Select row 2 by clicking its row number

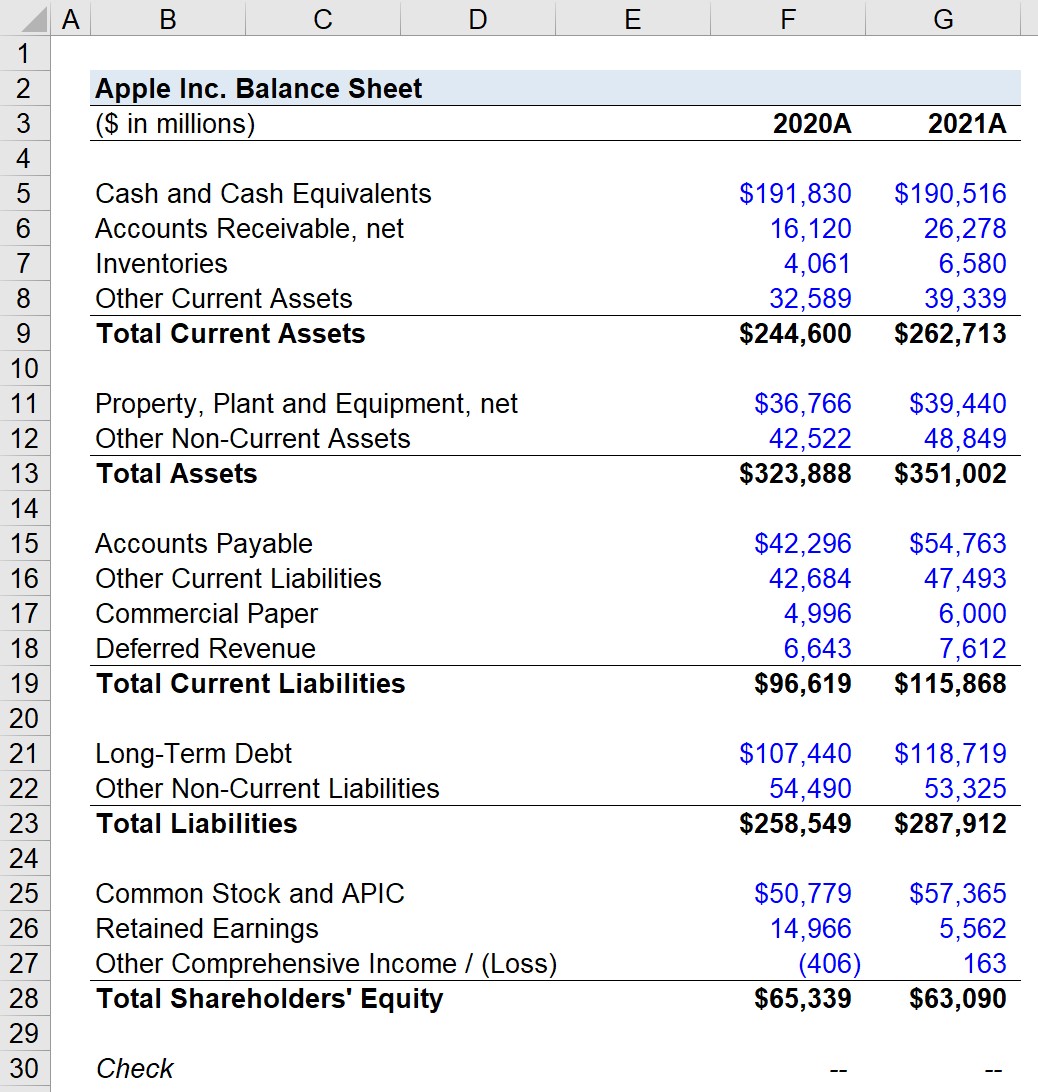coord(25,88)
